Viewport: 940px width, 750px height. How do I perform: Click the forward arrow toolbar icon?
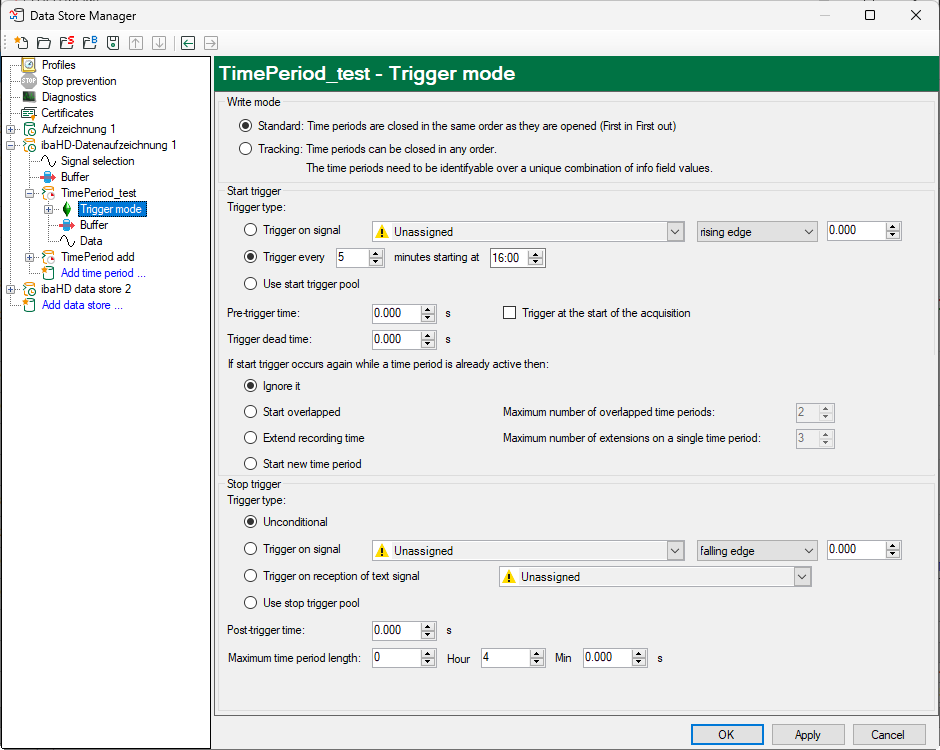(x=211, y=43)
